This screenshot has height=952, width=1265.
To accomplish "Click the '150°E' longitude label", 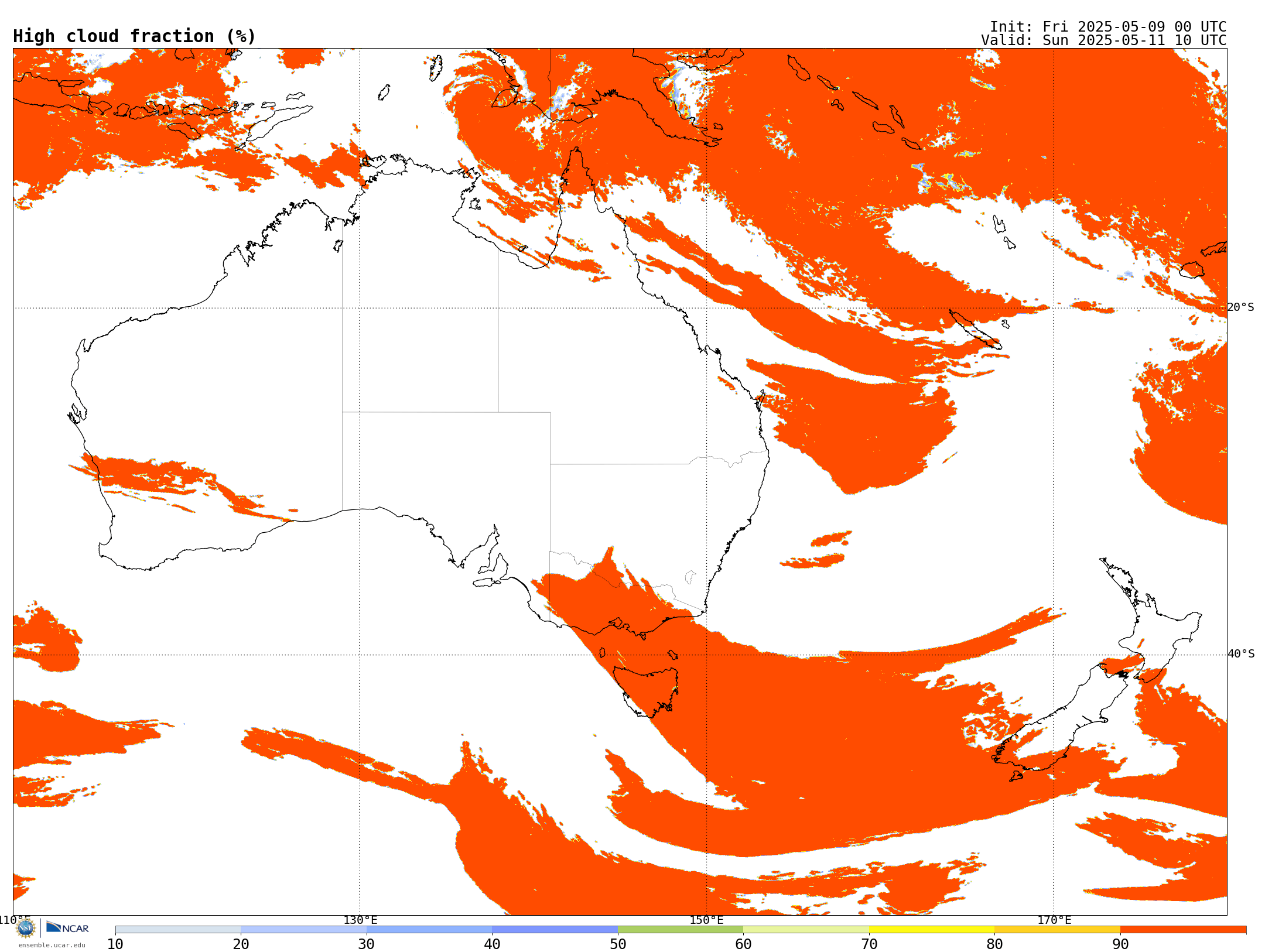I will 706,920.
